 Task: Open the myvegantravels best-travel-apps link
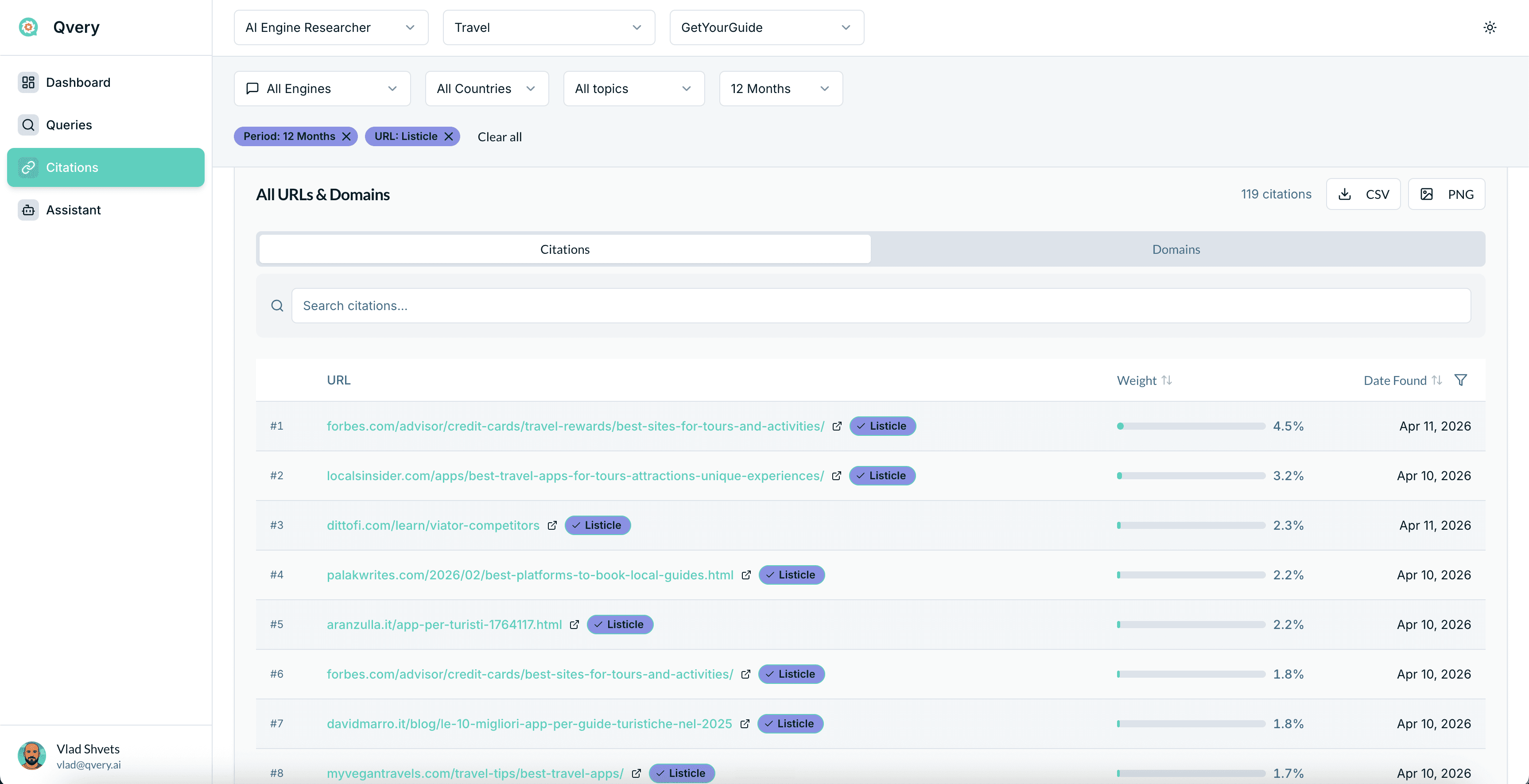pos(475,773)
